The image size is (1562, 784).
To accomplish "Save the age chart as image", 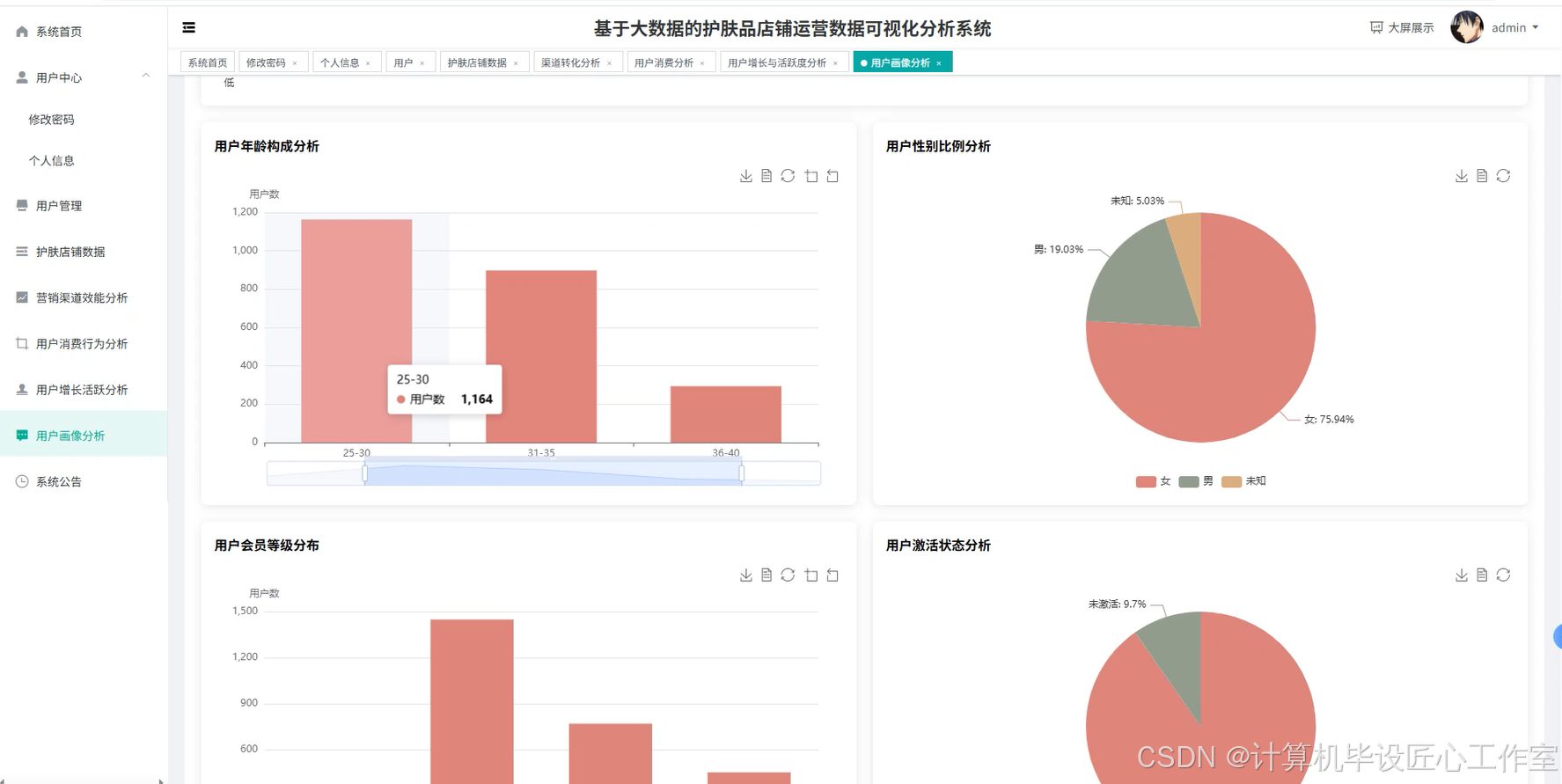I will click(746, 176).
